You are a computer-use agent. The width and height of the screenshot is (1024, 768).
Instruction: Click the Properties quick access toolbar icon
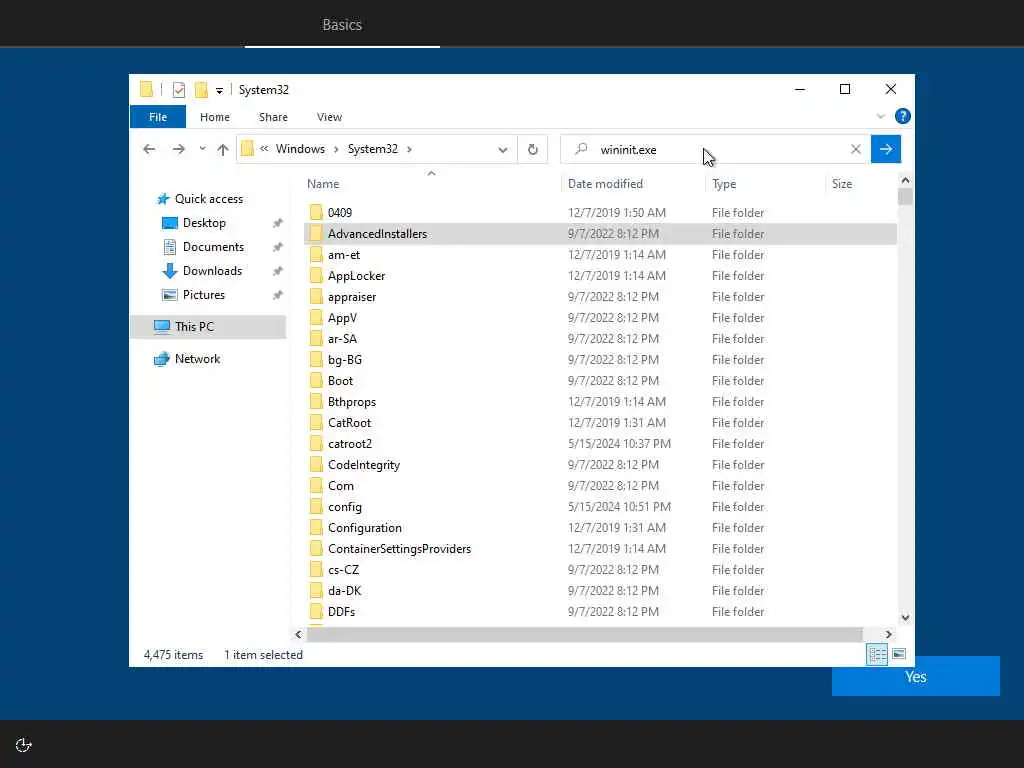[x=178, y=90]
